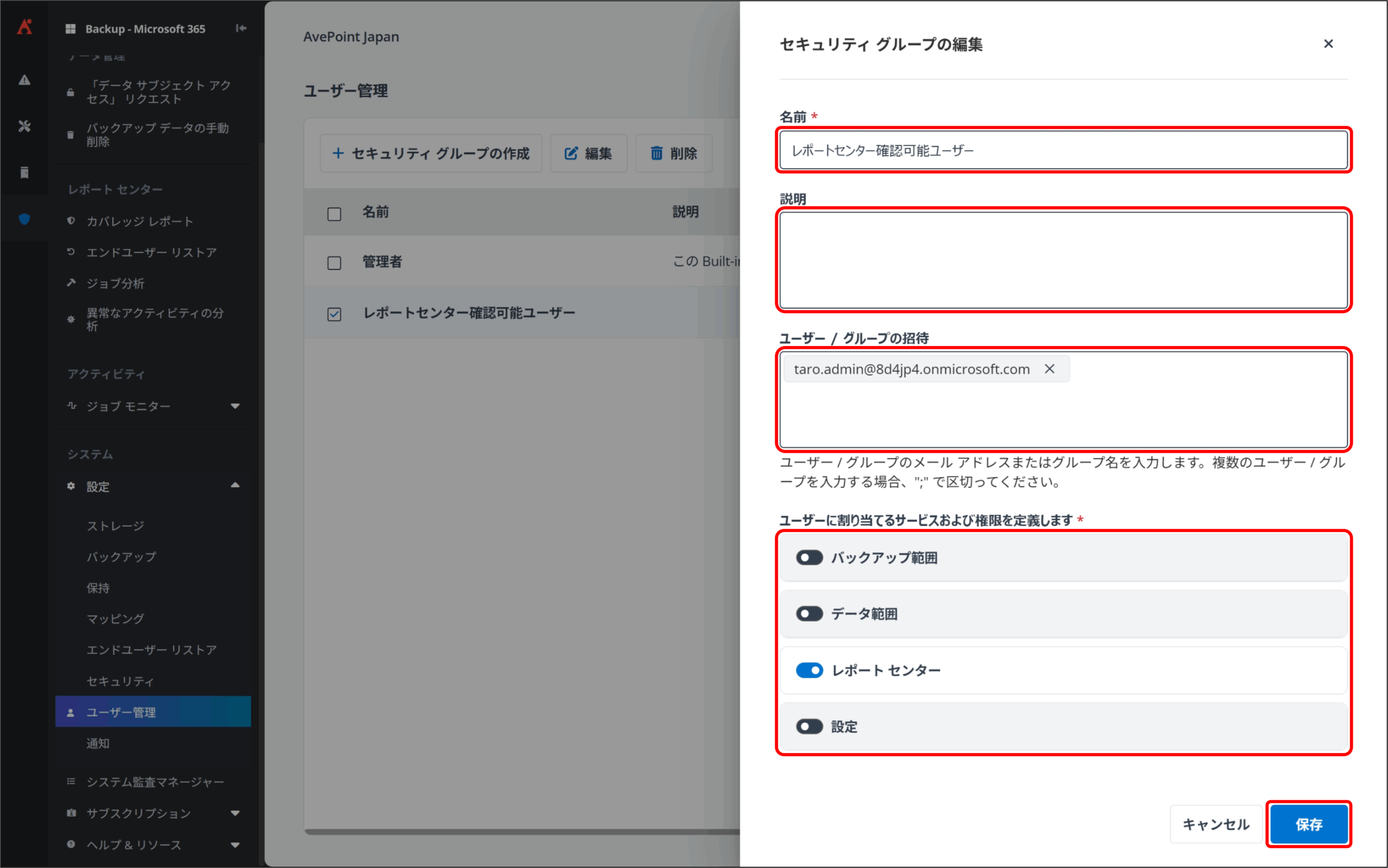Select セキュリティ under settings menu
The image size is (1388, 868).
point(120,681)
